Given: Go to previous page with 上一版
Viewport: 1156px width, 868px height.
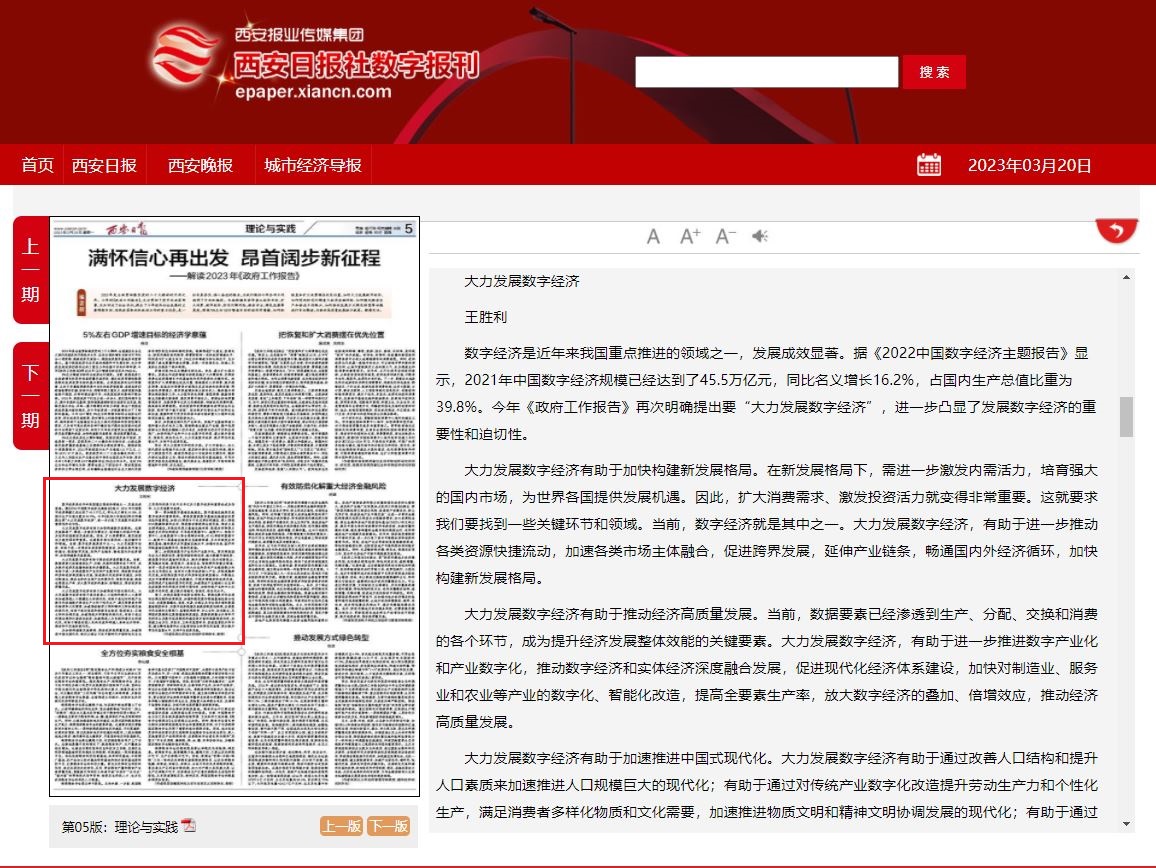Looking at the screenshot, I should pyautogui.click(x=341, y=826).
